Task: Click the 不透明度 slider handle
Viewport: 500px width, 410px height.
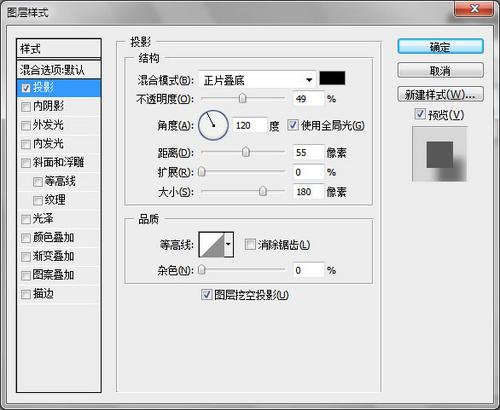Action: (x=242, y=98)
